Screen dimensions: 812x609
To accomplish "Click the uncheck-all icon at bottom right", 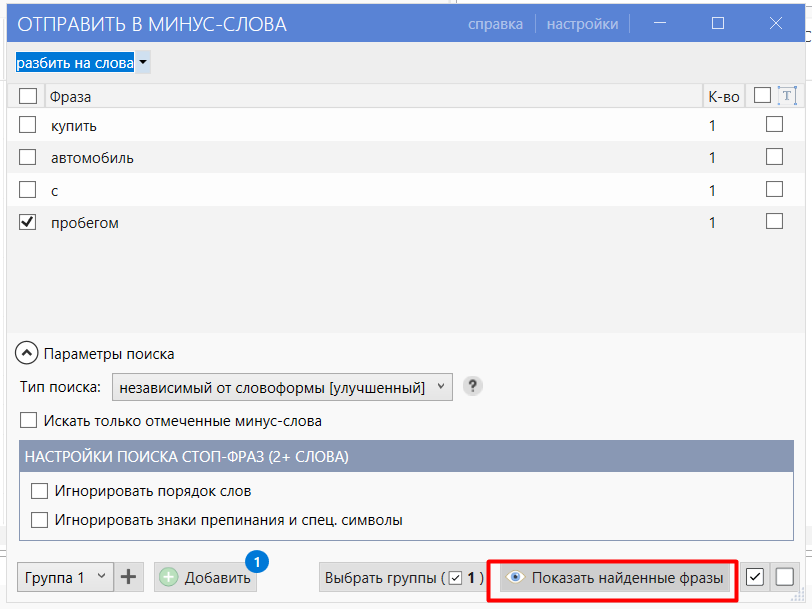I will pyautogui.click(x=785, y=576).
